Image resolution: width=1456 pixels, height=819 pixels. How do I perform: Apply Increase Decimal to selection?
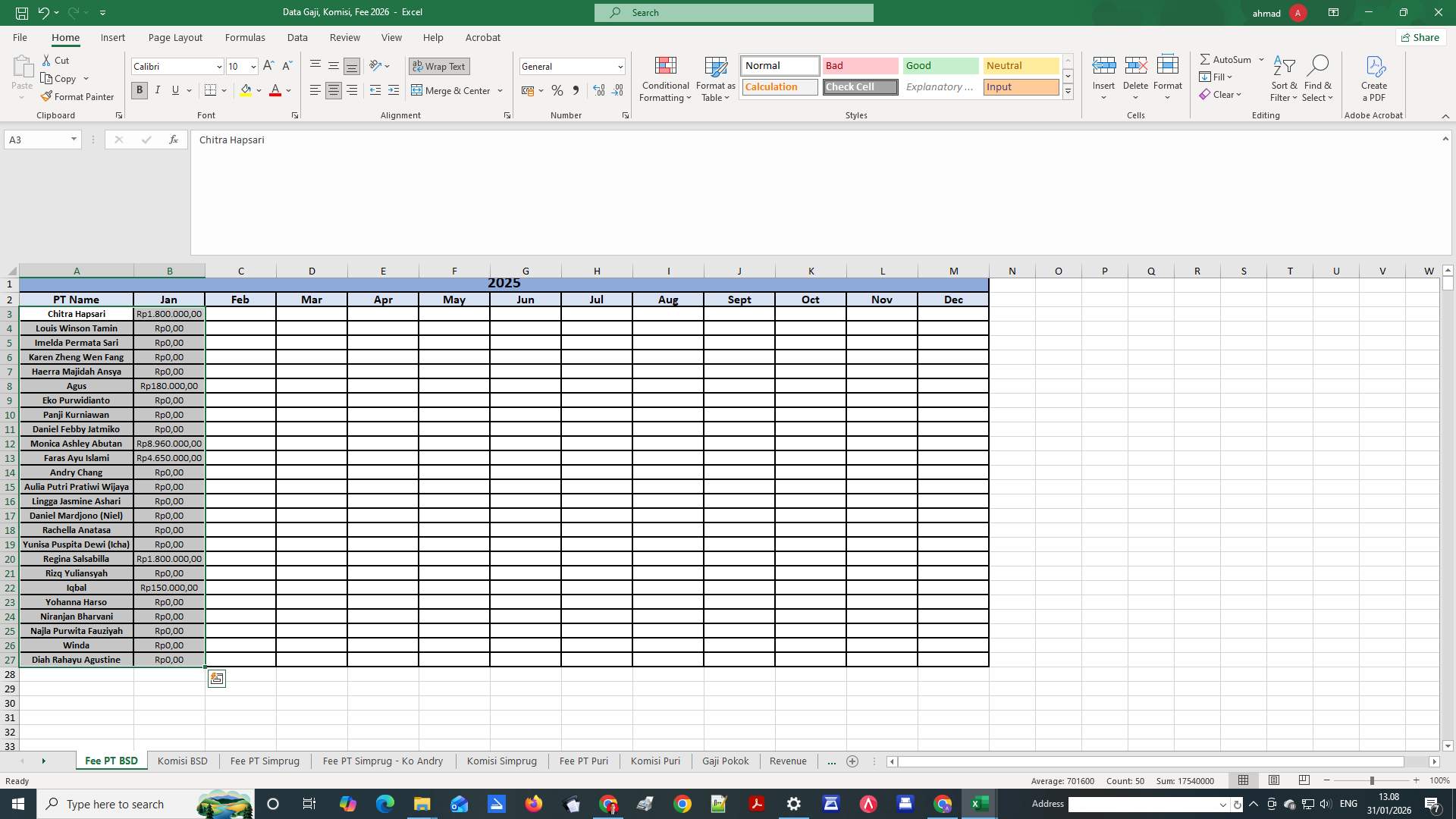coord(599,90)
